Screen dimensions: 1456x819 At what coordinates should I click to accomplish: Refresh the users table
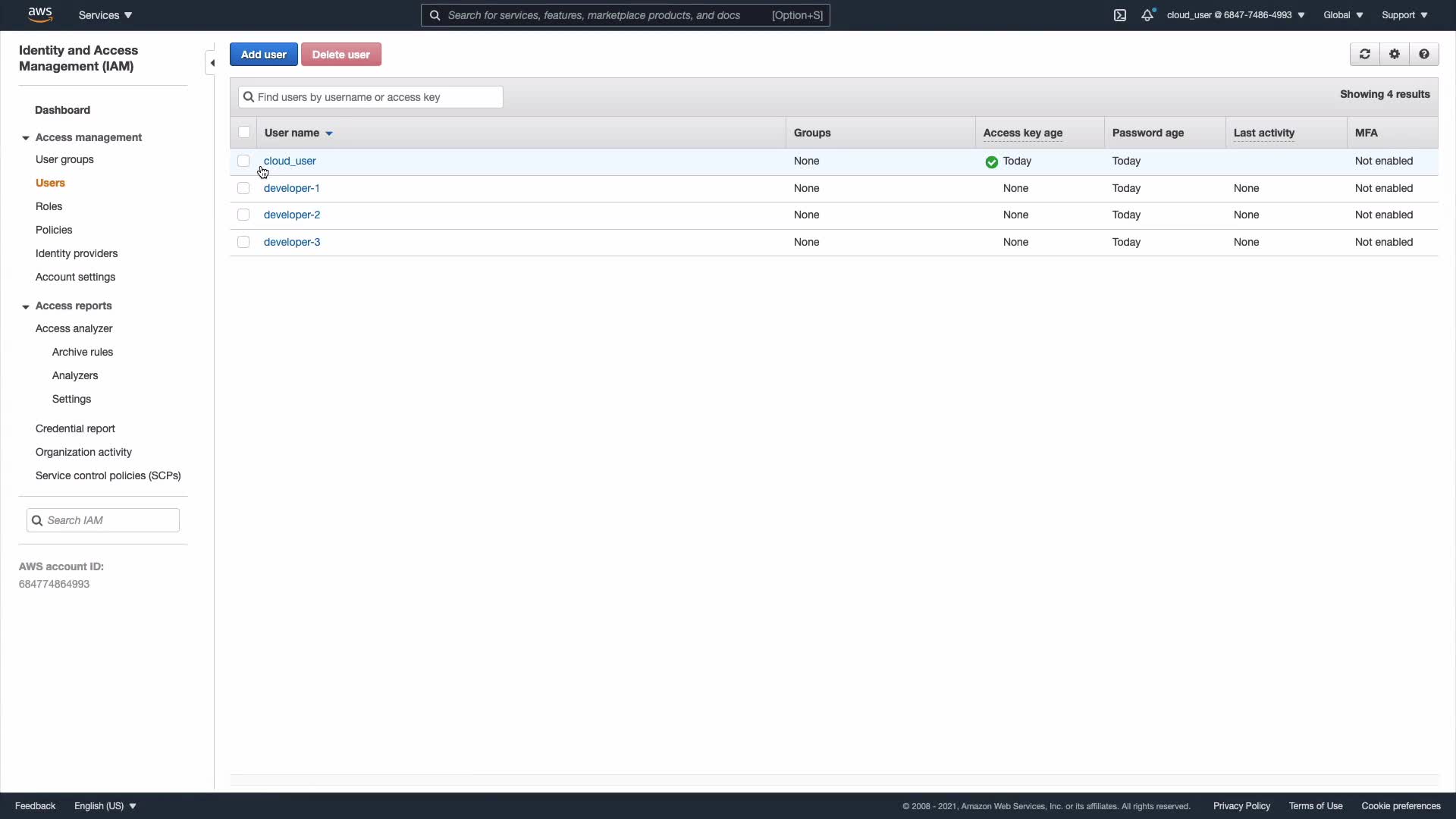(1364, 55)
